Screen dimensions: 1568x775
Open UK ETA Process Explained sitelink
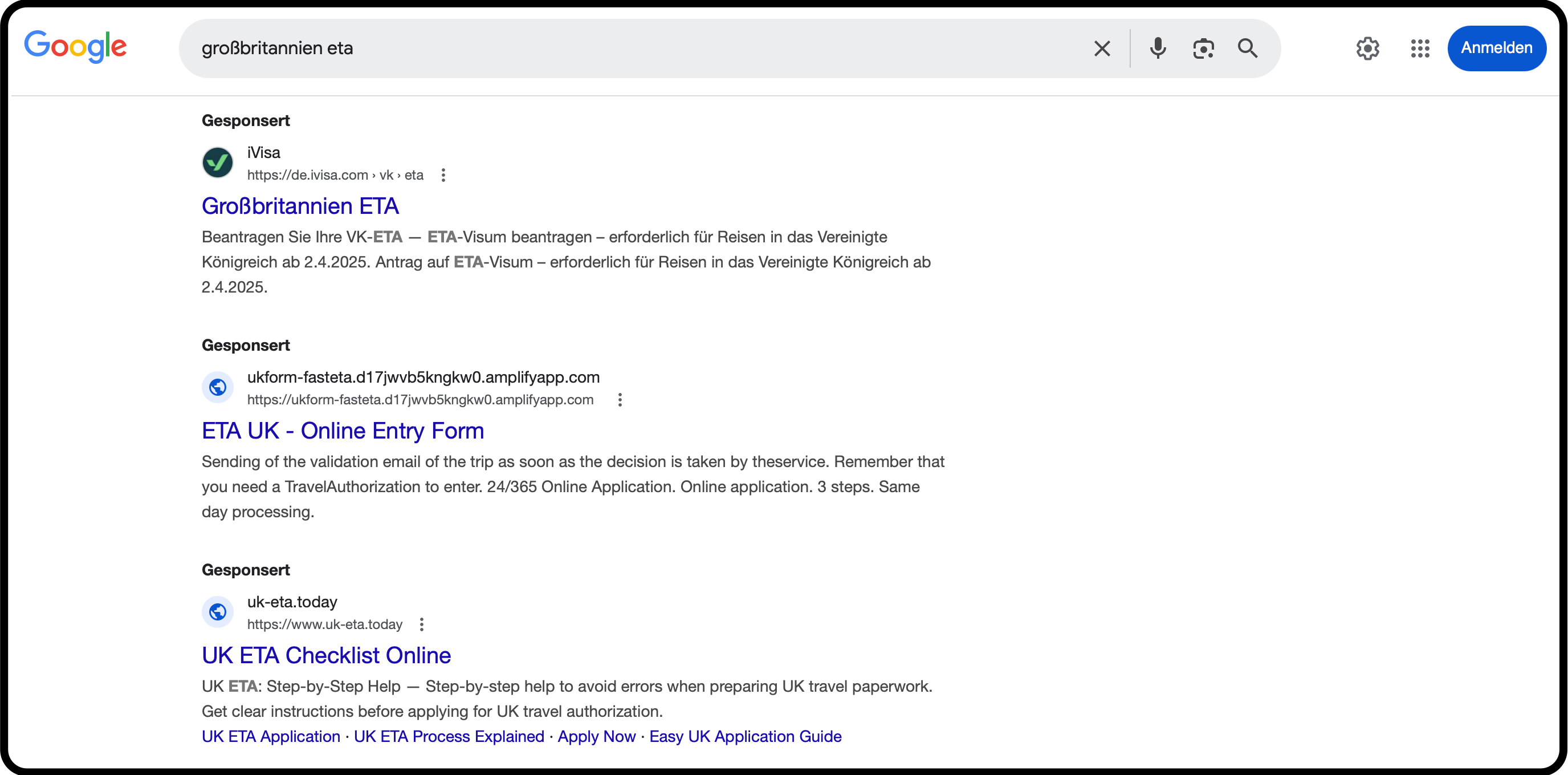(449, 737)
